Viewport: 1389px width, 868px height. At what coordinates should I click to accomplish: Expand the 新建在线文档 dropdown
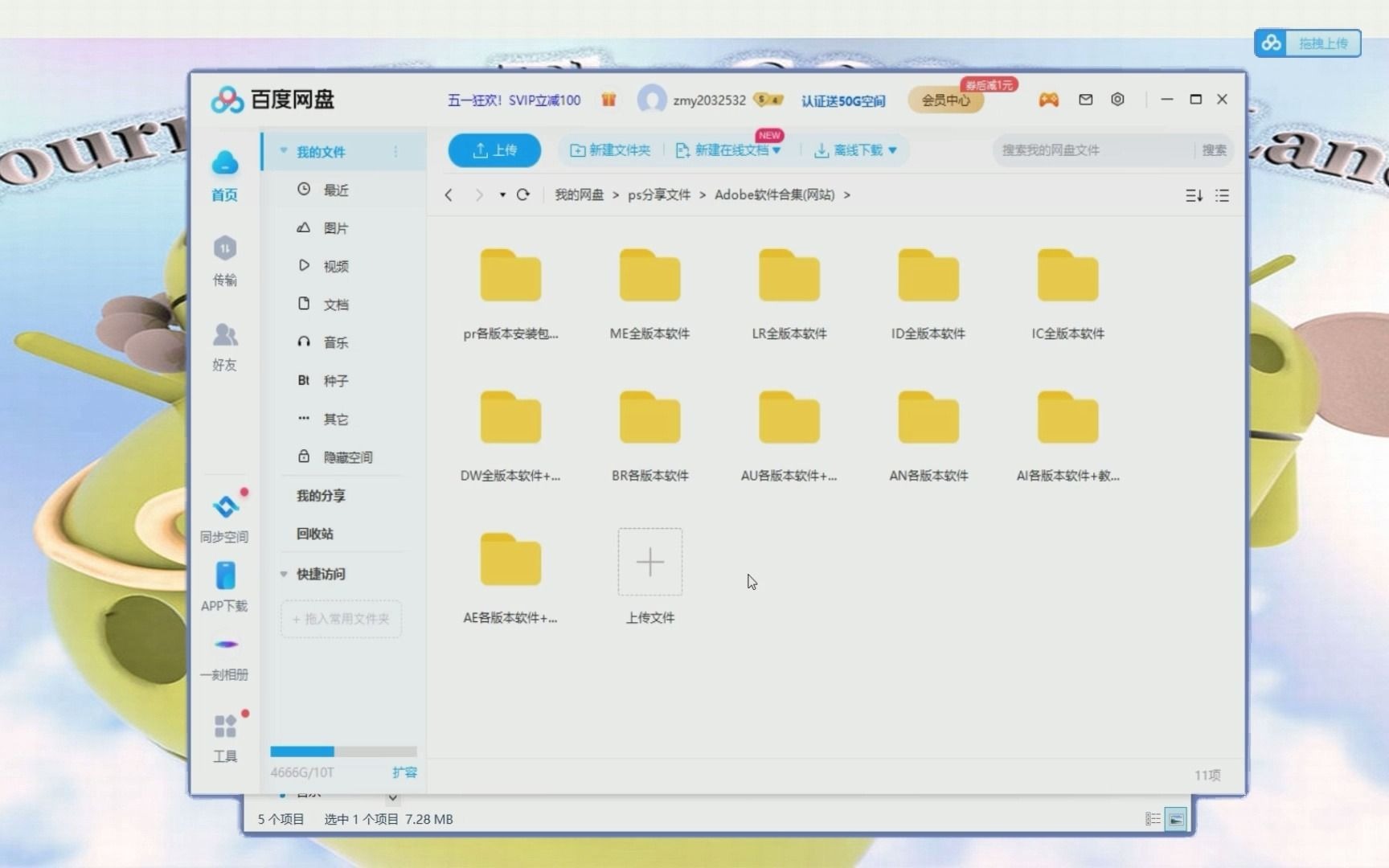click(776, 150)
